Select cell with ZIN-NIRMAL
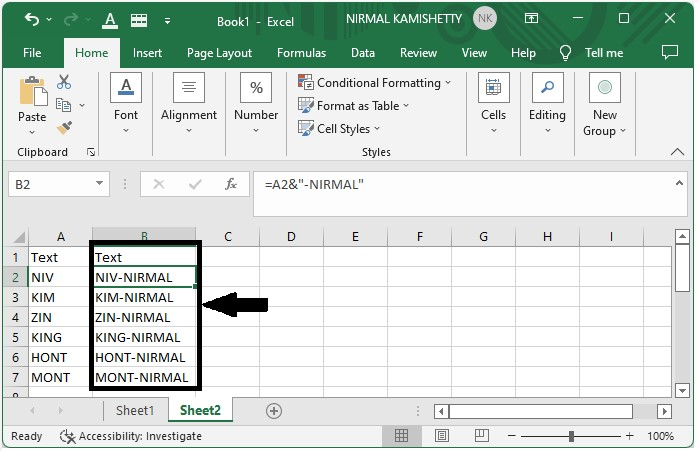The width and height of the screenshot is (699, 451). point(144,317)
